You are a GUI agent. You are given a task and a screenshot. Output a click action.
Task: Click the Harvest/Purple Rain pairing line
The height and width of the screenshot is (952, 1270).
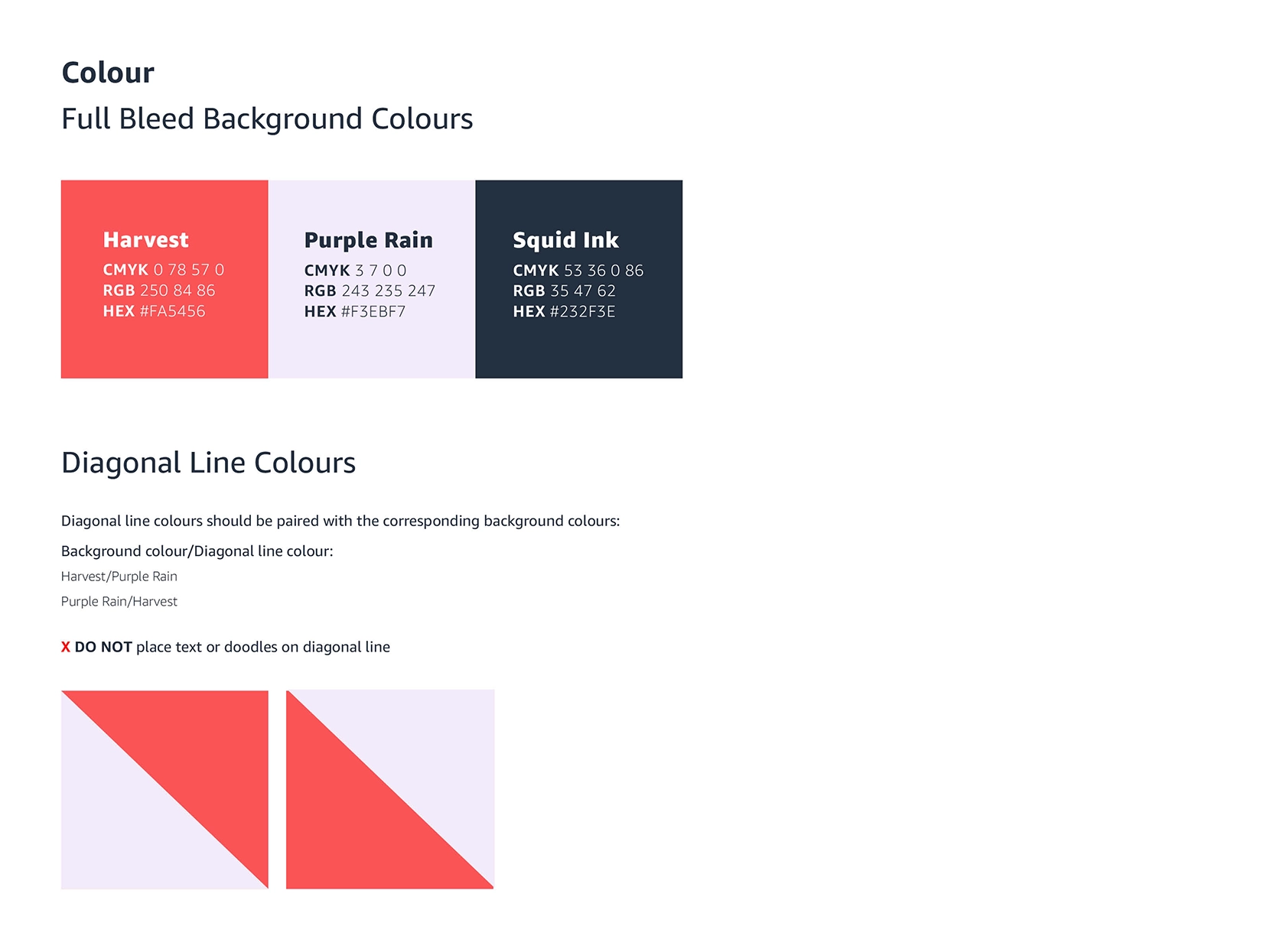click(119, 577)
